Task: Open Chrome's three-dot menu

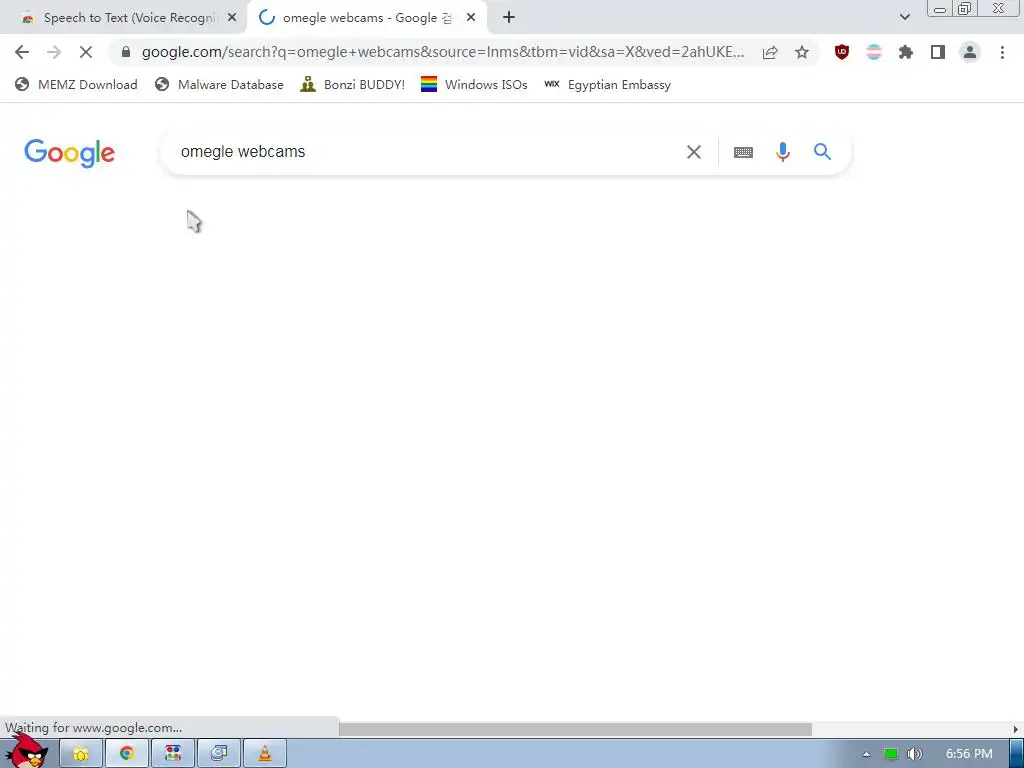Action: pos(1002,52)
